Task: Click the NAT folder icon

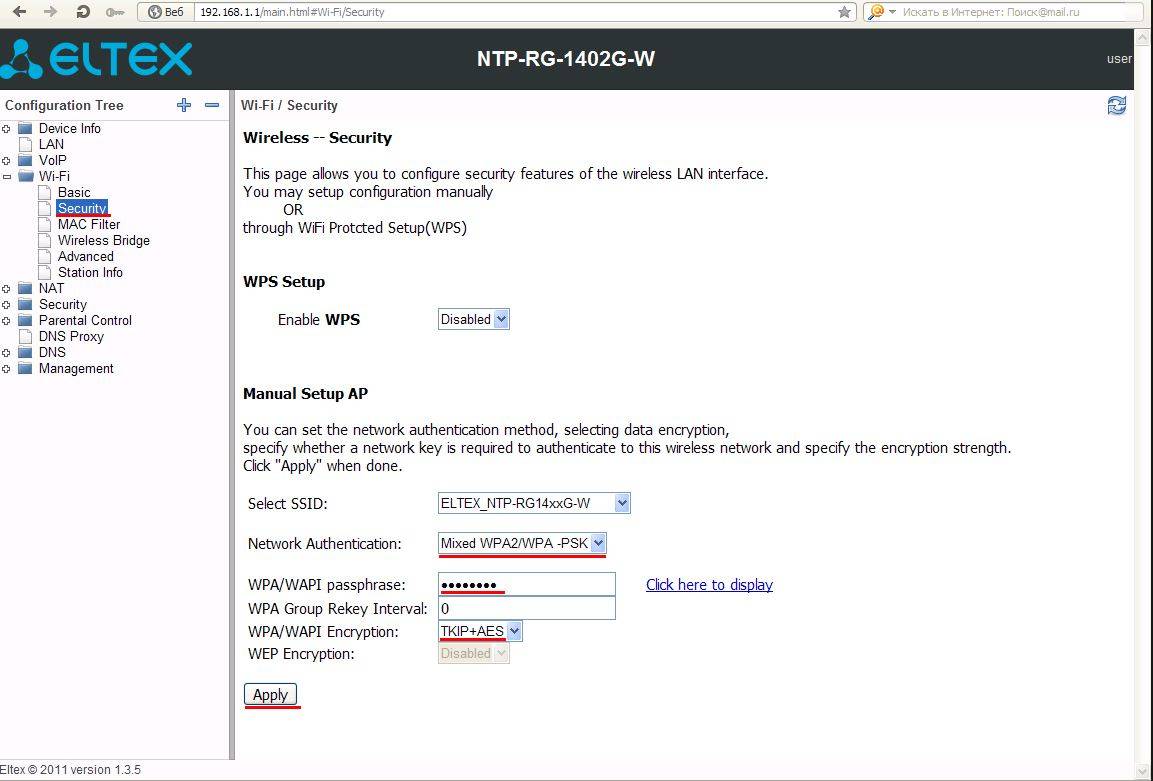Action: pyautogui.click(x=26, y=288)
